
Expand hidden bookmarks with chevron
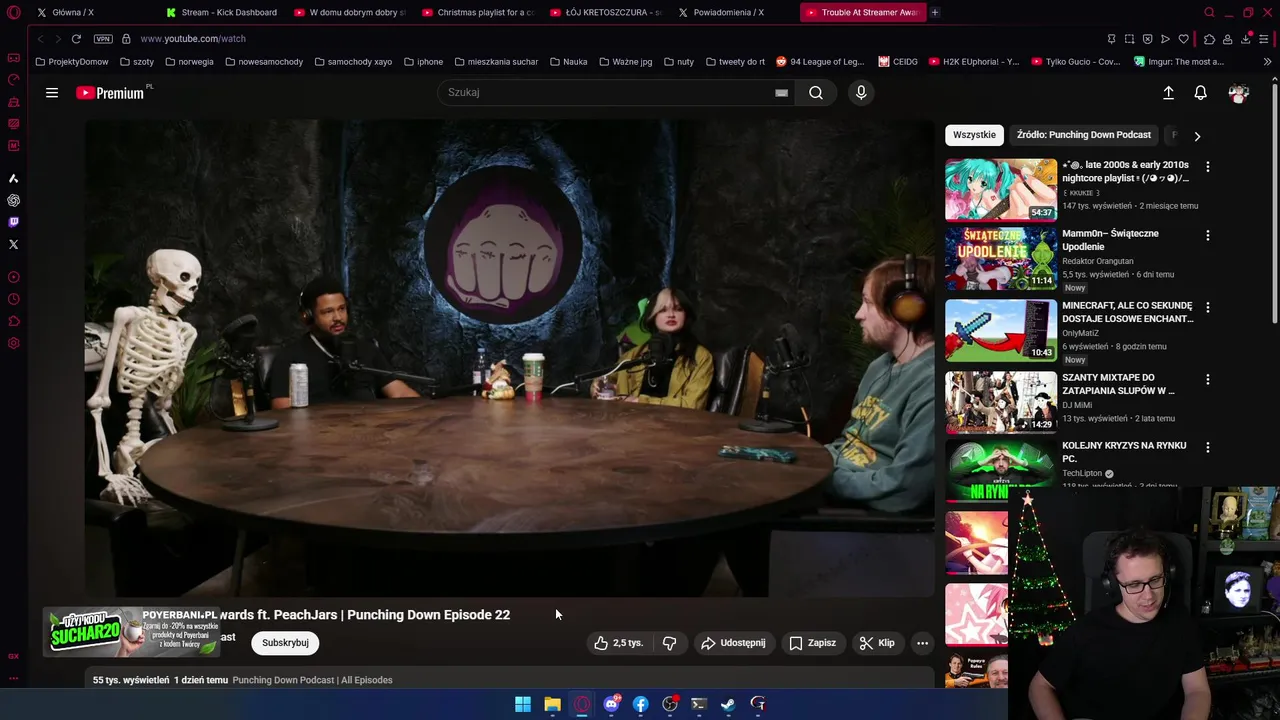pyautogui.click(x=1267, y=62)
